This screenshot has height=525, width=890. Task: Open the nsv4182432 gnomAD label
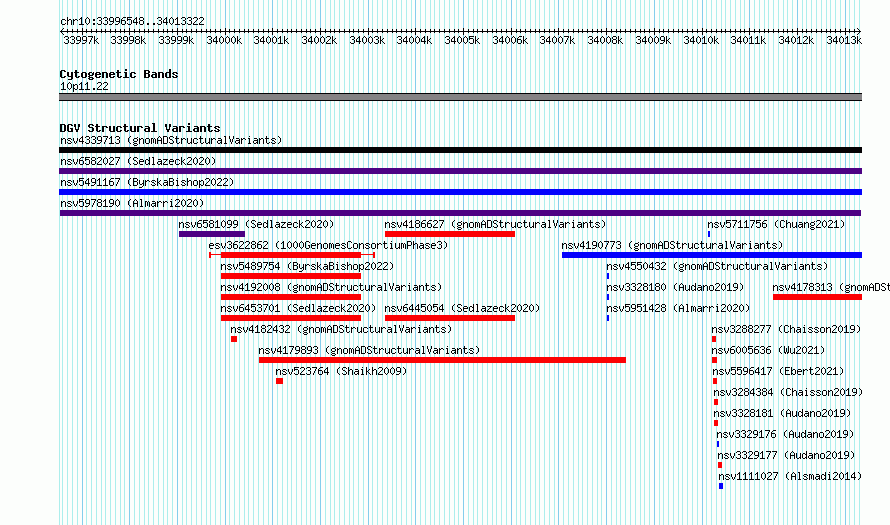click(341, 329)
